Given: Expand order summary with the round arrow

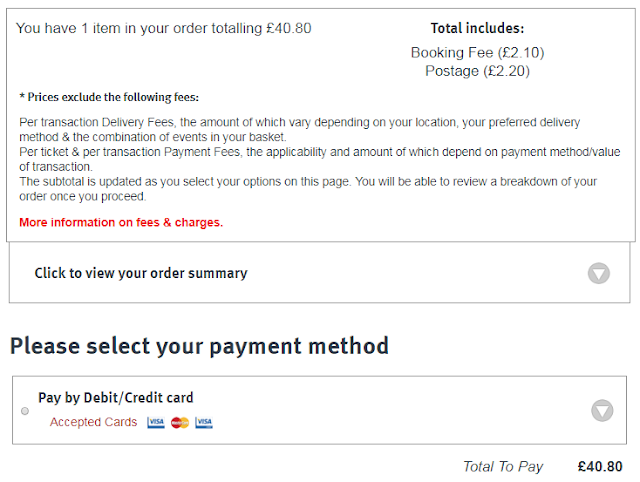Looking at the screenshot, I should [599, 273].
